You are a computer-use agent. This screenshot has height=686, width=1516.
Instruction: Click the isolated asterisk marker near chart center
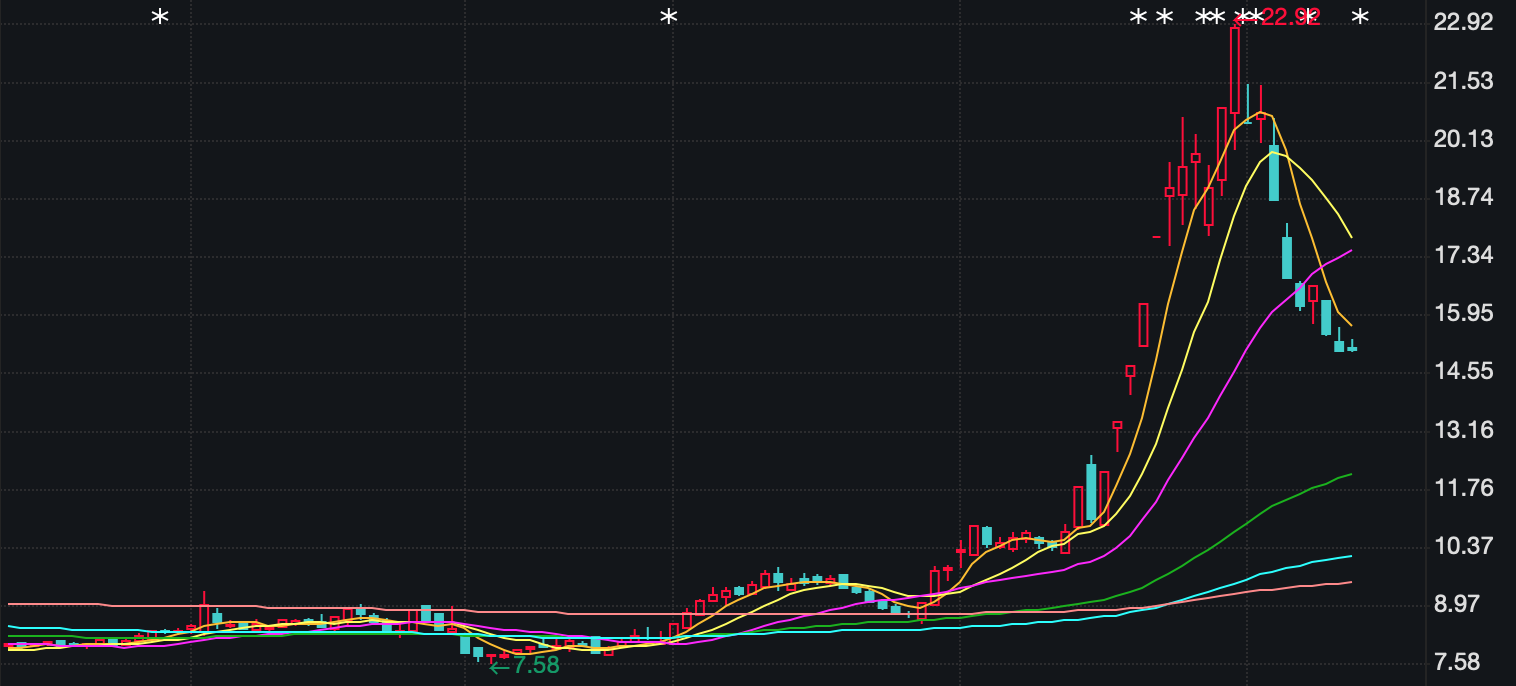click(669, 17)
